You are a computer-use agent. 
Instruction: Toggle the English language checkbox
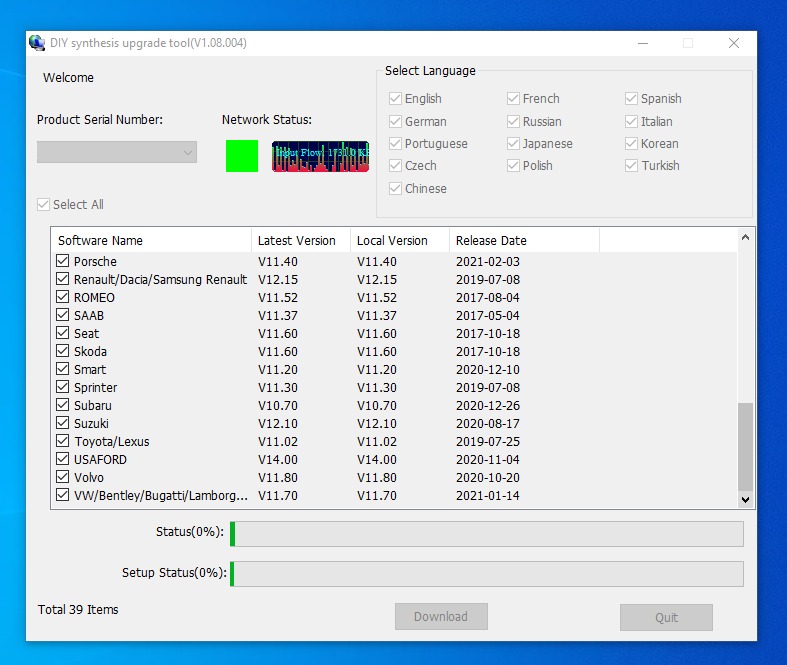click(396, 99)
